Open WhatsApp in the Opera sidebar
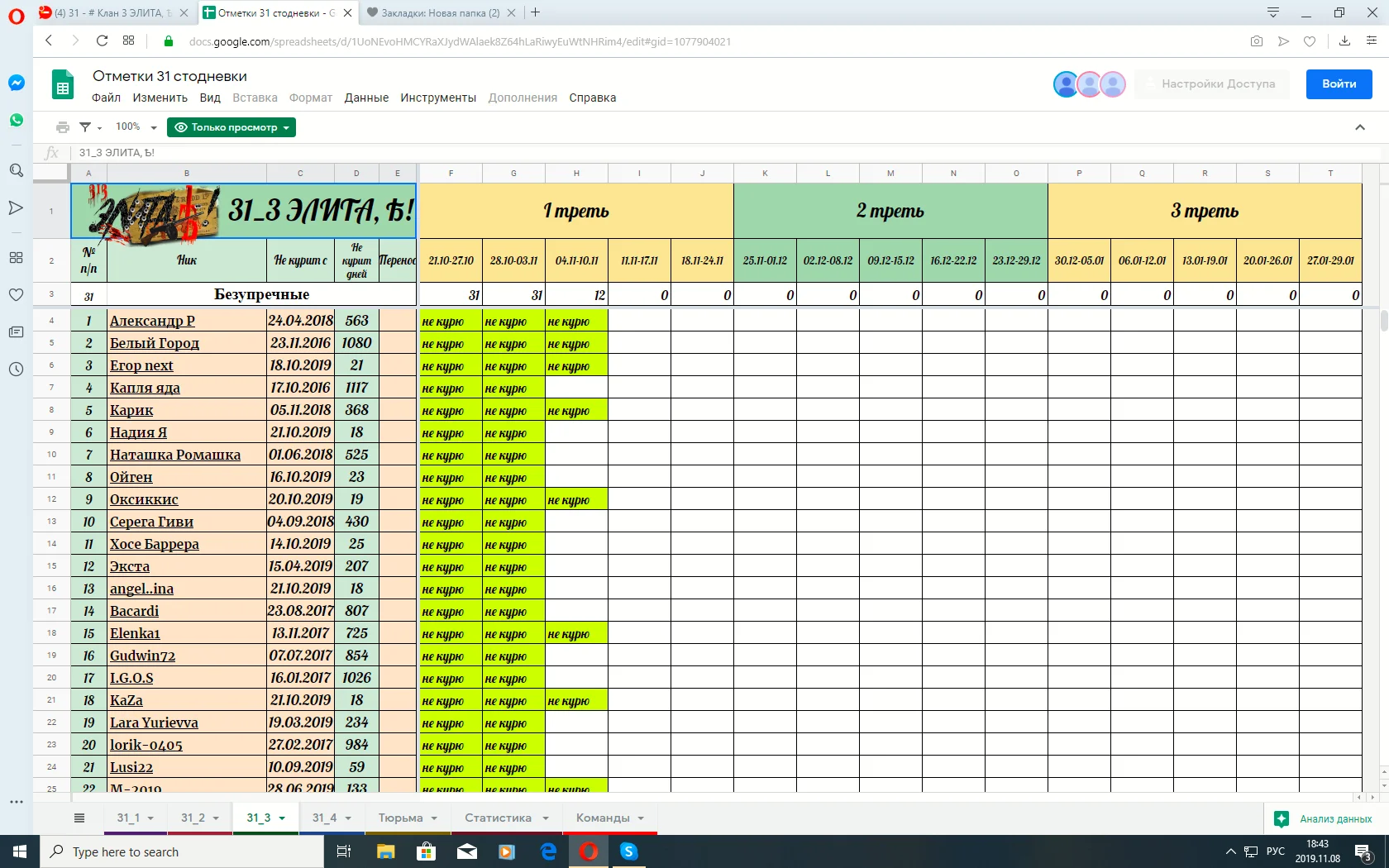Image resolution: width=1389 pixels, height=868 pixels. click(x=16, y=121)
